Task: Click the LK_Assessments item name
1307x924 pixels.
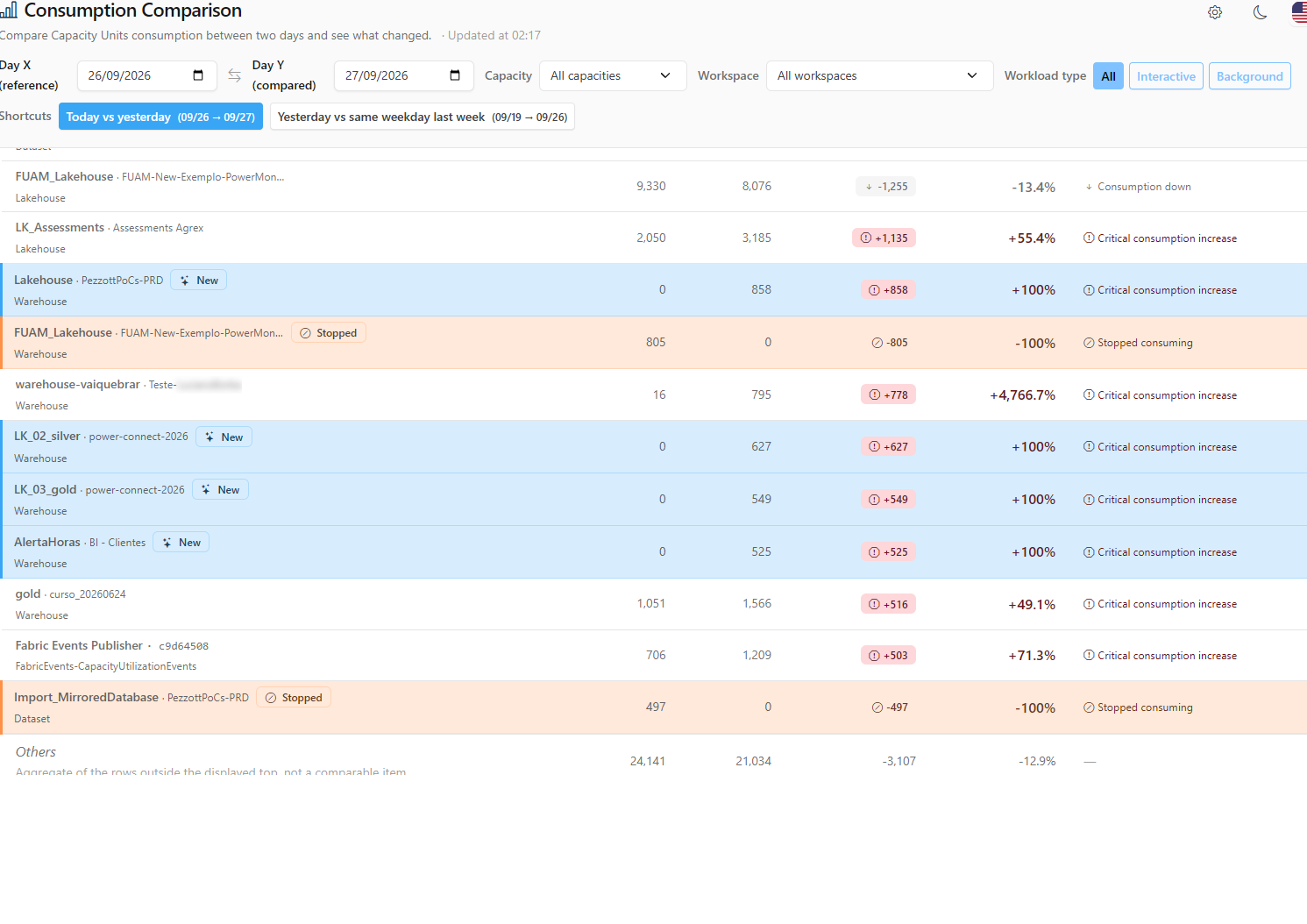Action: click(x=60, y=228)
